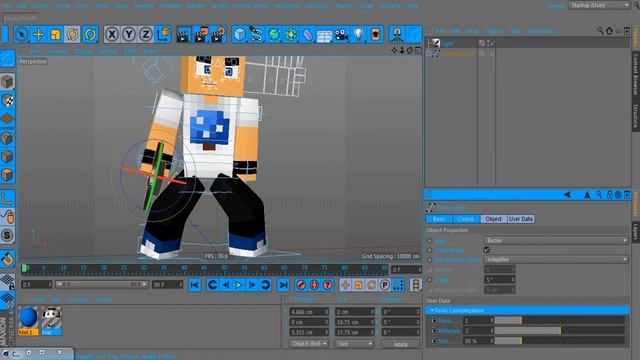Lock the attribute manager element
Image resolution: width=640 pixels, height=360 pixels.
(x=609, y=195)
